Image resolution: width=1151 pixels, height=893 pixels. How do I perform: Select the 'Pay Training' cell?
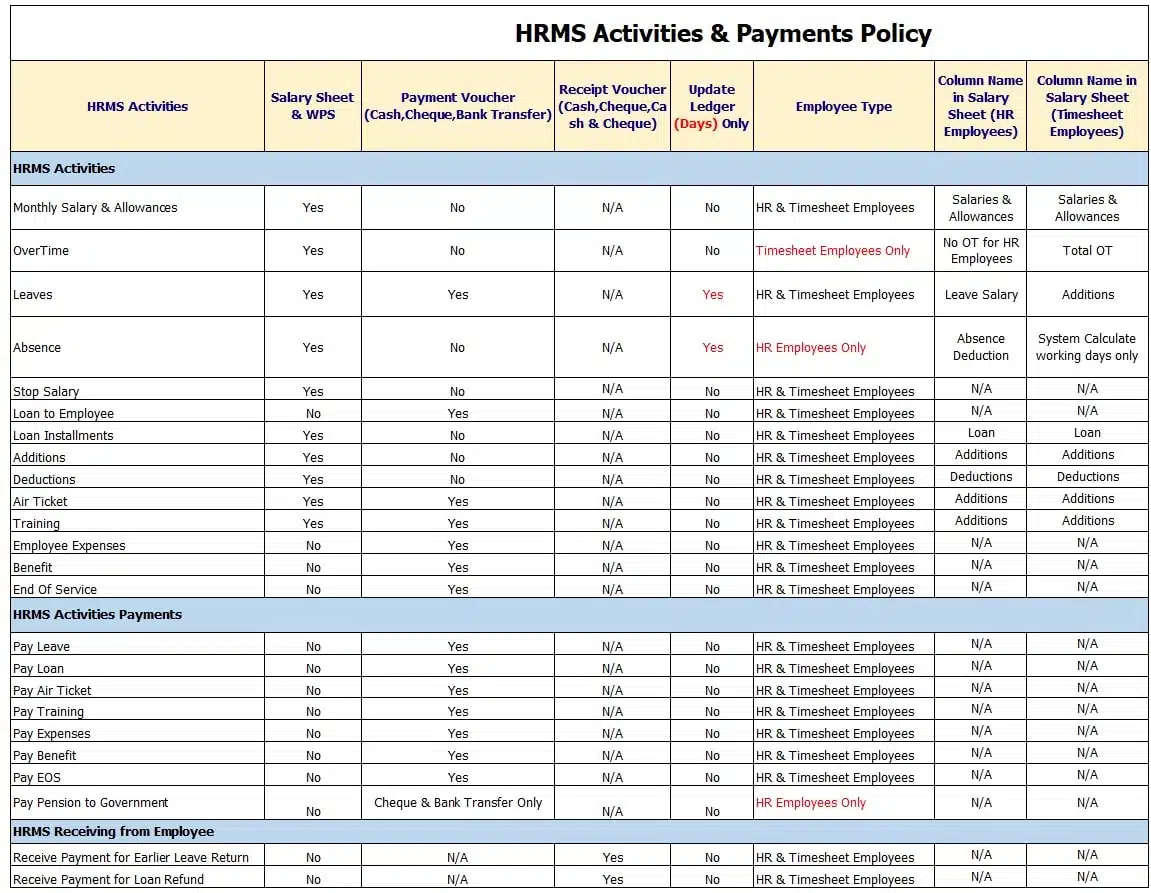pyautogui.click(x=137, y=711)
